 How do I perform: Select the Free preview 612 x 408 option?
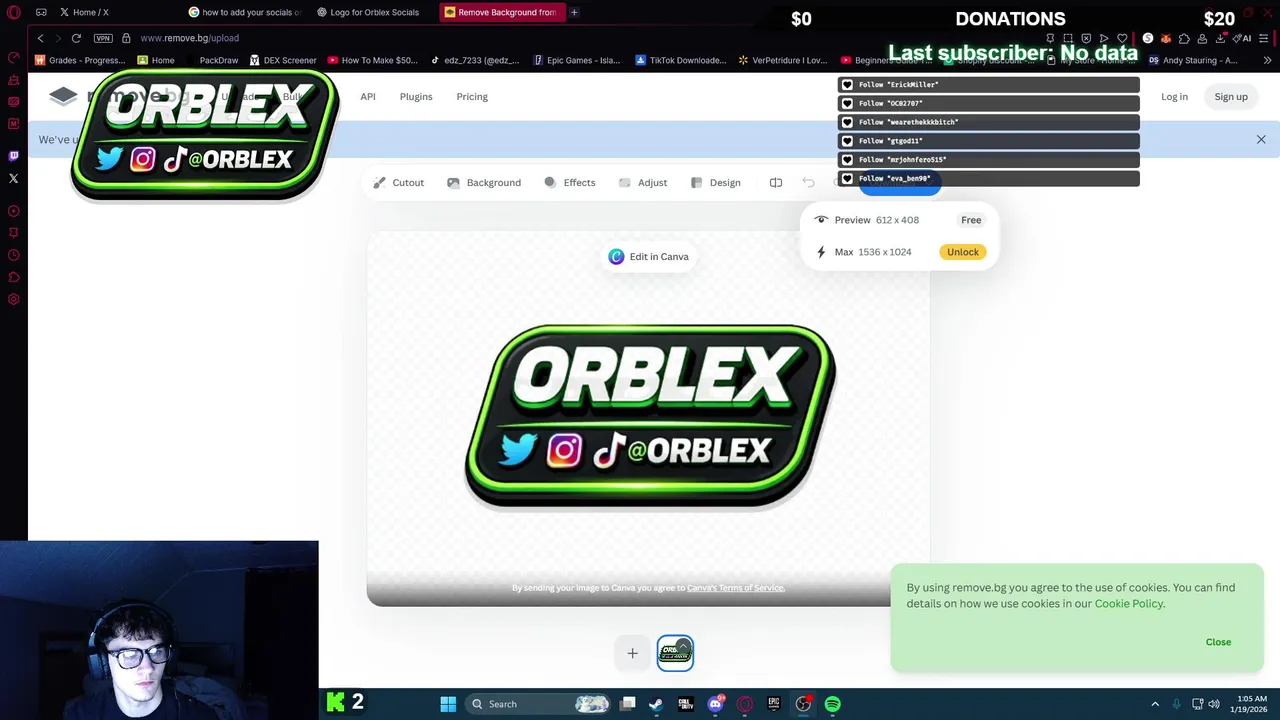point(898,220)
